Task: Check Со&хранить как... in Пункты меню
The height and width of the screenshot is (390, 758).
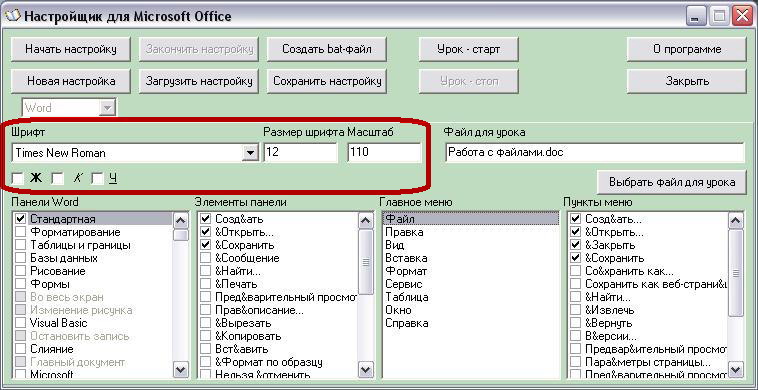Action: click(x=575, y=271)
